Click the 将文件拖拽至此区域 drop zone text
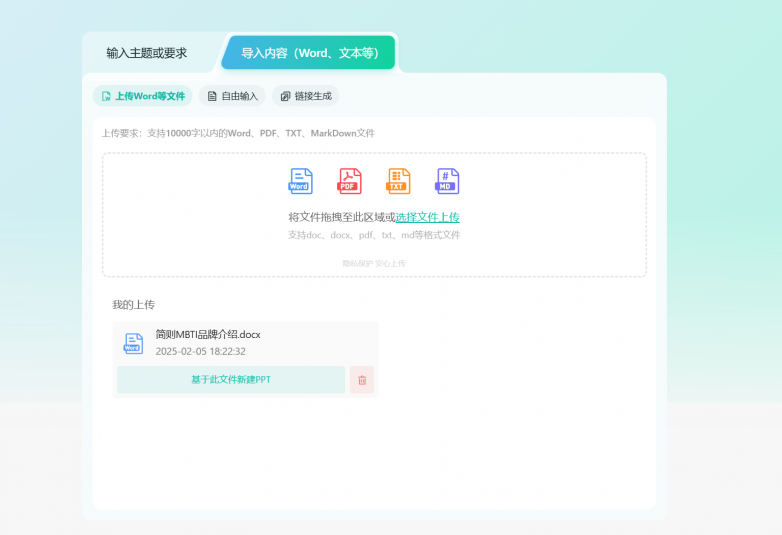 pyautogui.click(x=341, y=217)
